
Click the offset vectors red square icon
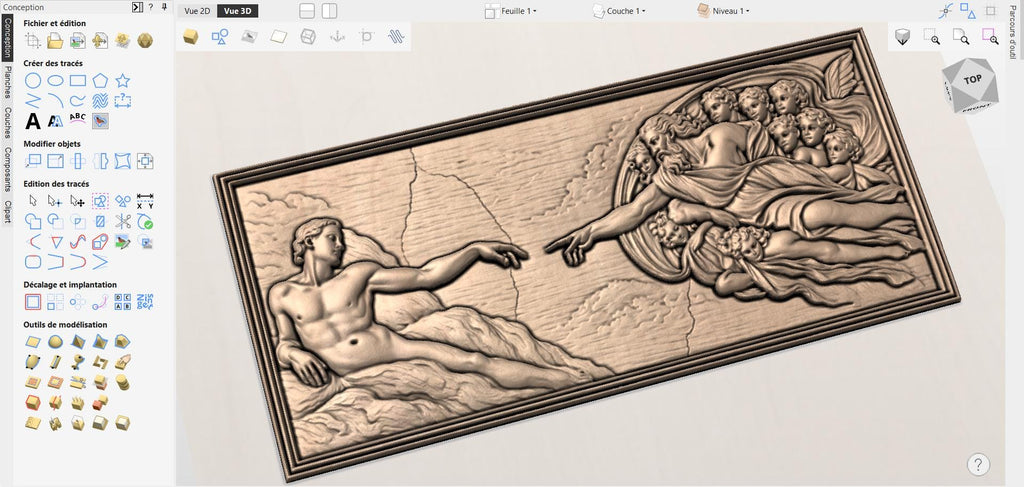[x=33, y=302]
